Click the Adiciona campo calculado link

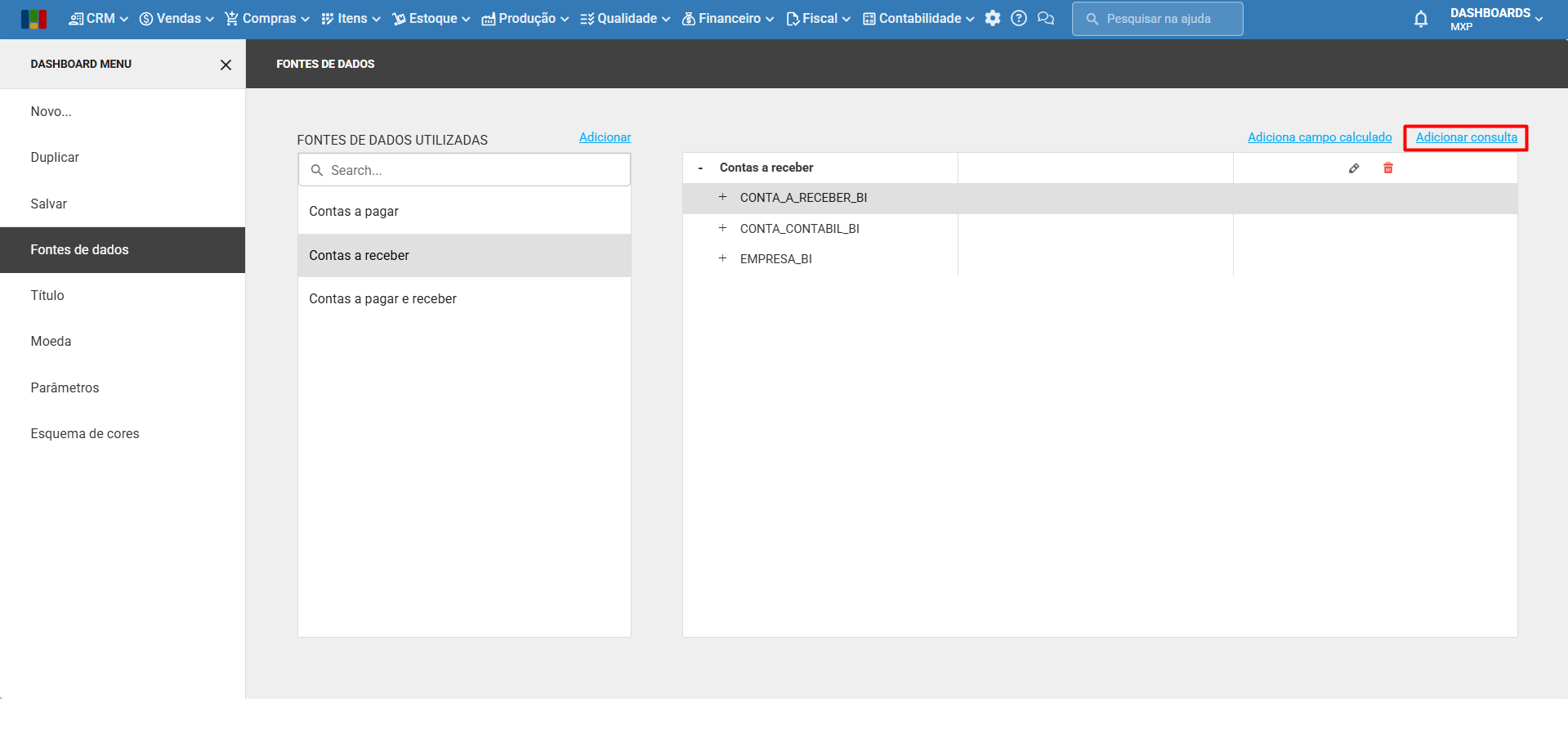1320,137
